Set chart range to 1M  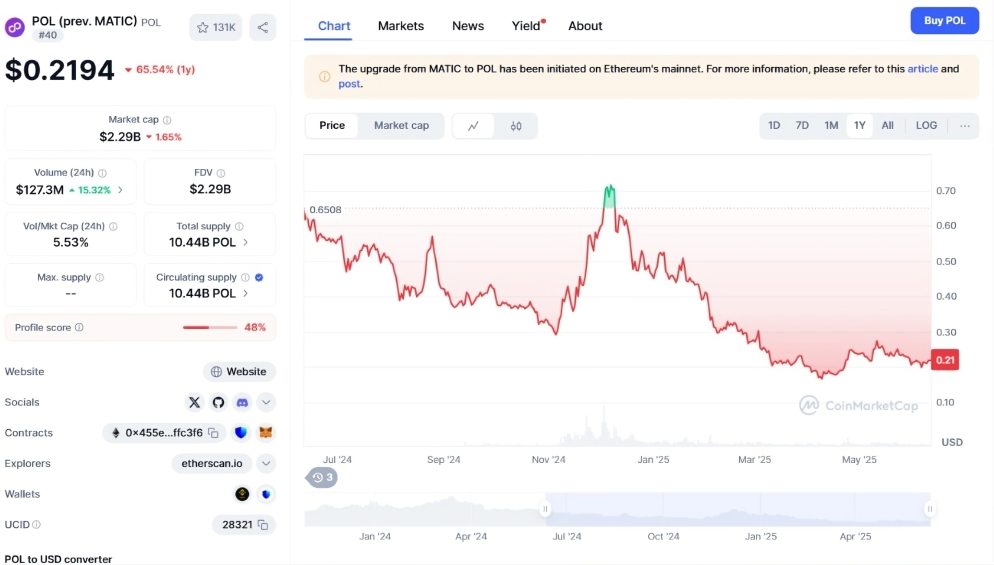tap(831, 126)
